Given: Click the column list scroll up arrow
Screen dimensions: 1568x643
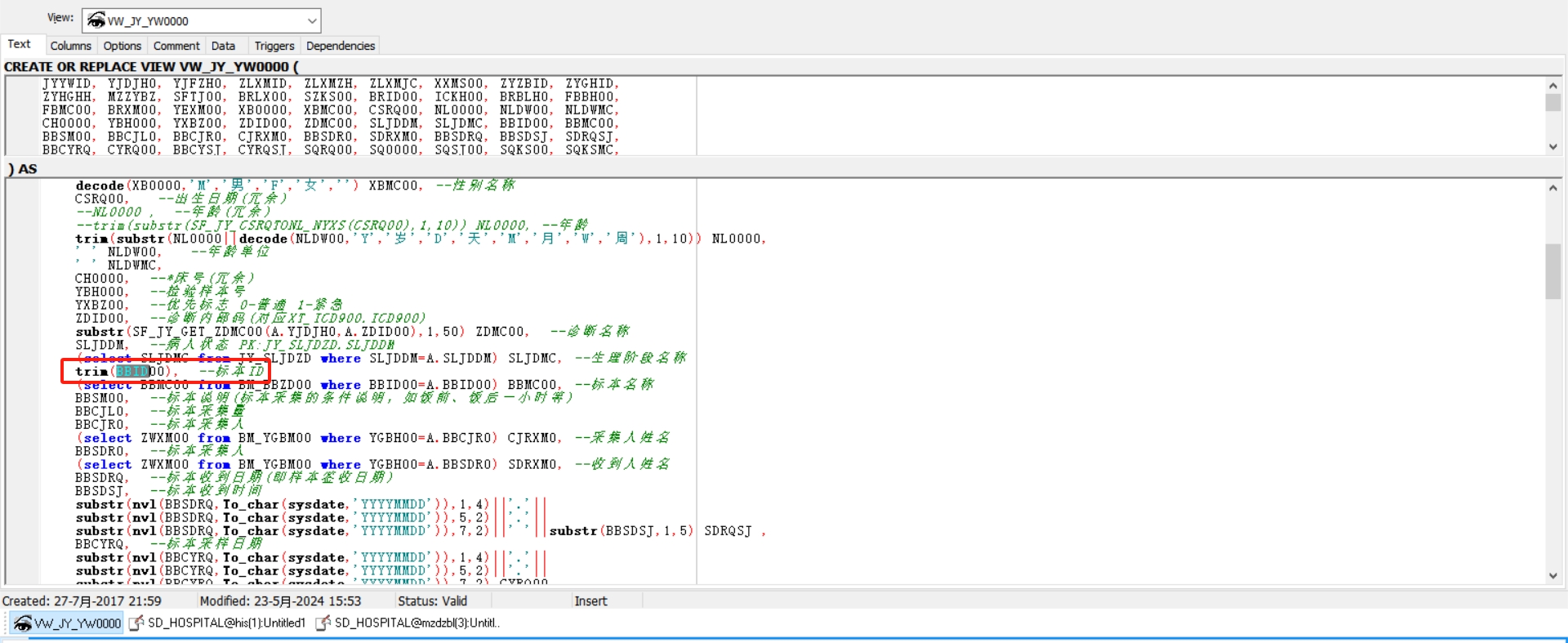Looking at the screenshot, I should pos(1552,85).
